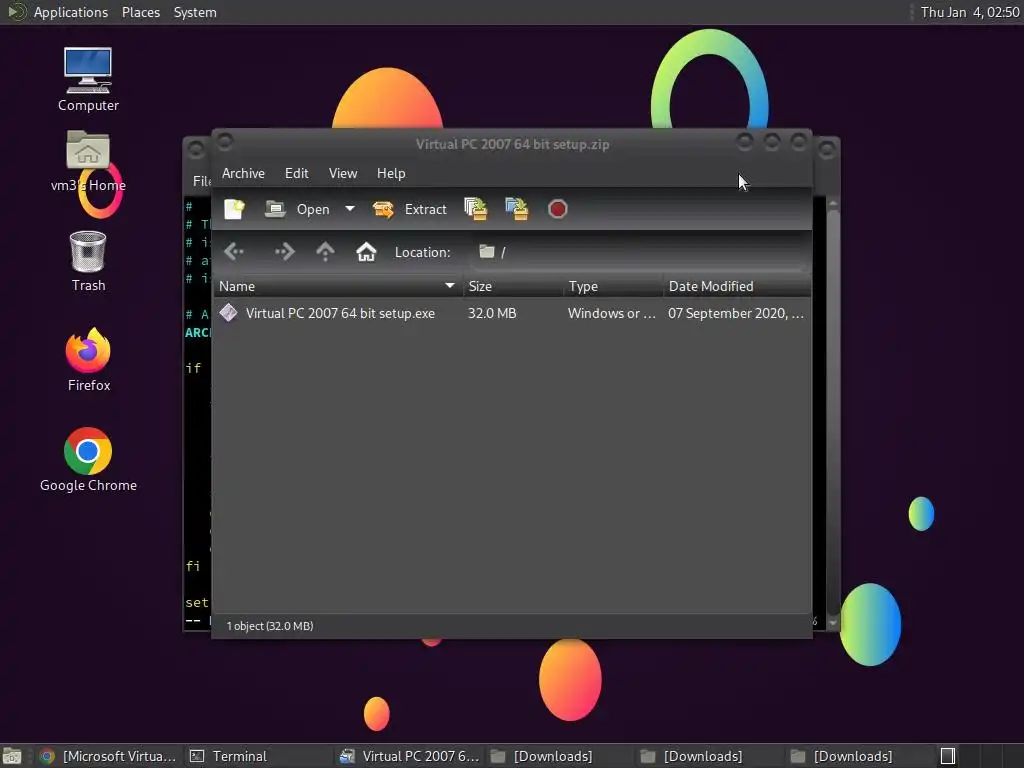Close the archive manager window
The height and width of the screenshot is (768, 1024).
coord(799,142)
